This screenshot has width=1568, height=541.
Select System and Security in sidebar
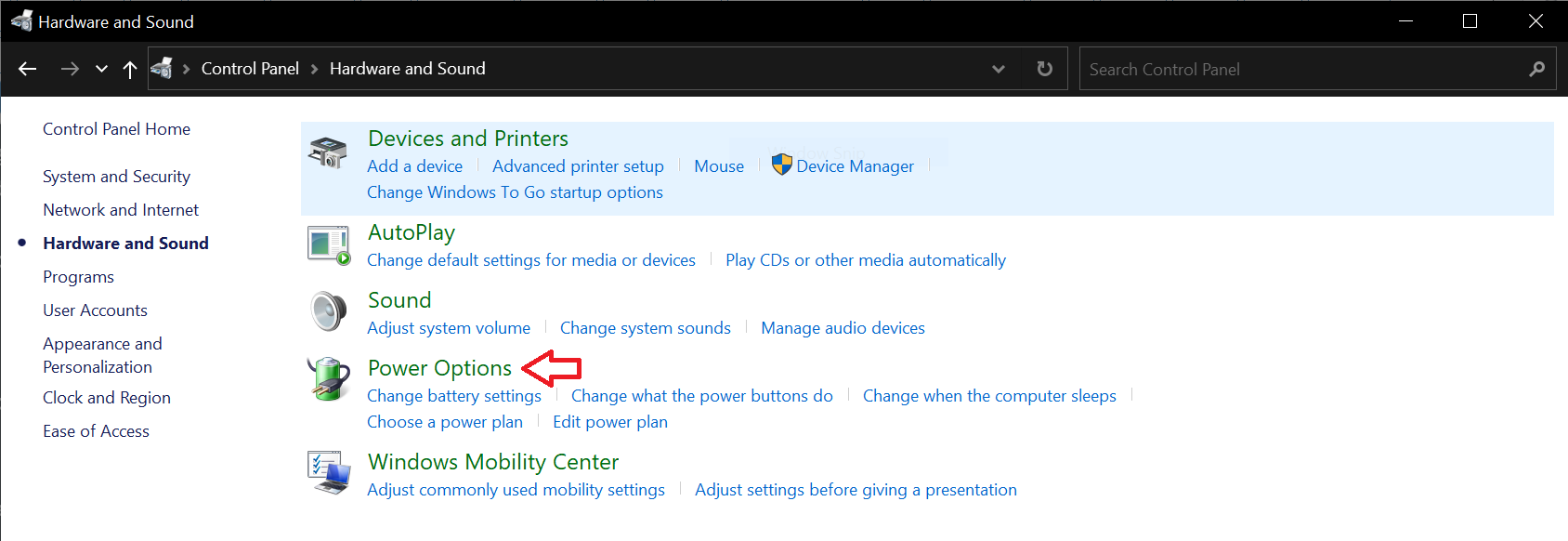(x=116, y=177)
